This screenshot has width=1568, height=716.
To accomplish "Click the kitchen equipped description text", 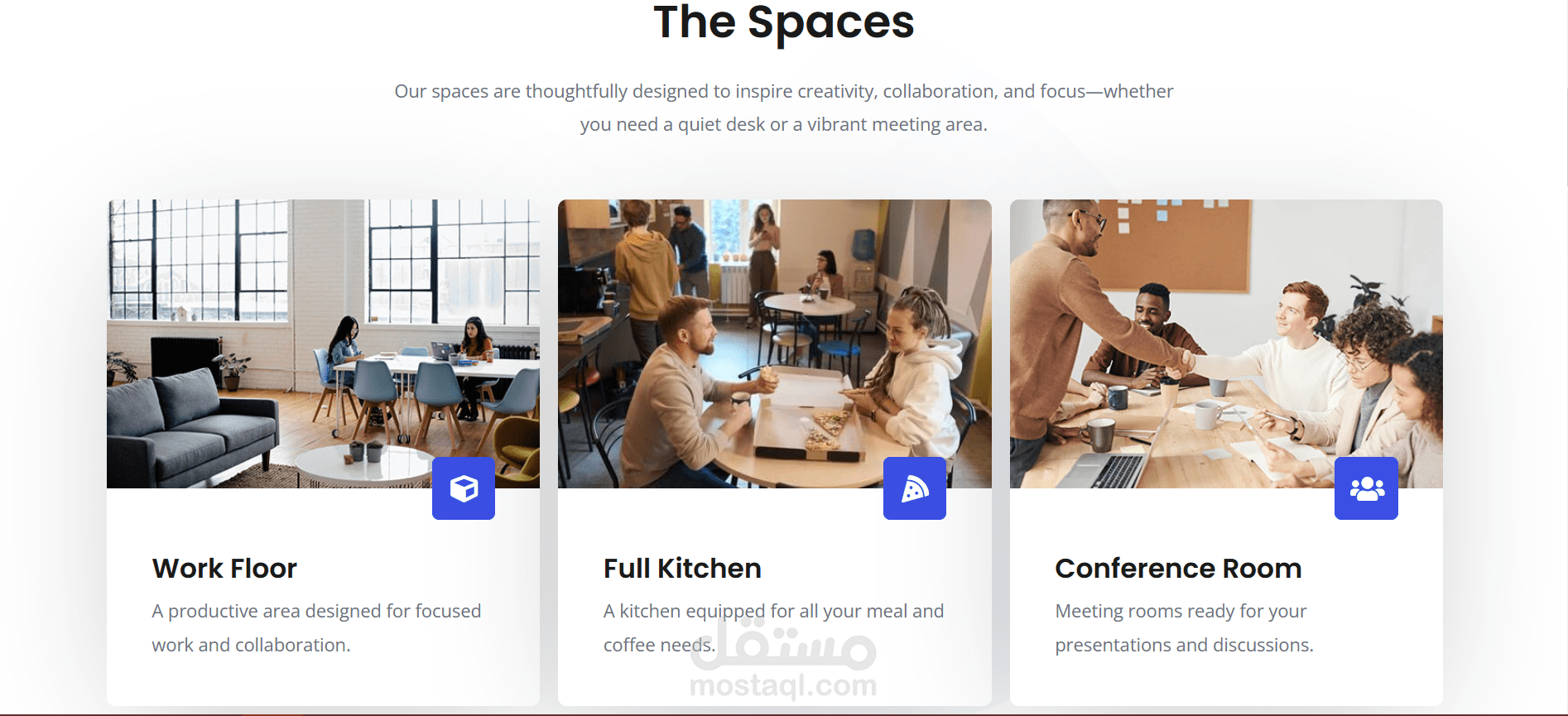I will coord(773,627).
